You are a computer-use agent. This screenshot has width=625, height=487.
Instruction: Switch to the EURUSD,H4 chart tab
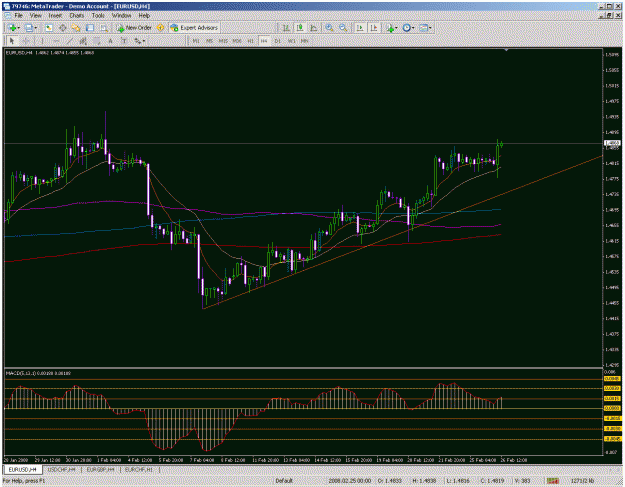pyautogui.click(x=22, y=470)
